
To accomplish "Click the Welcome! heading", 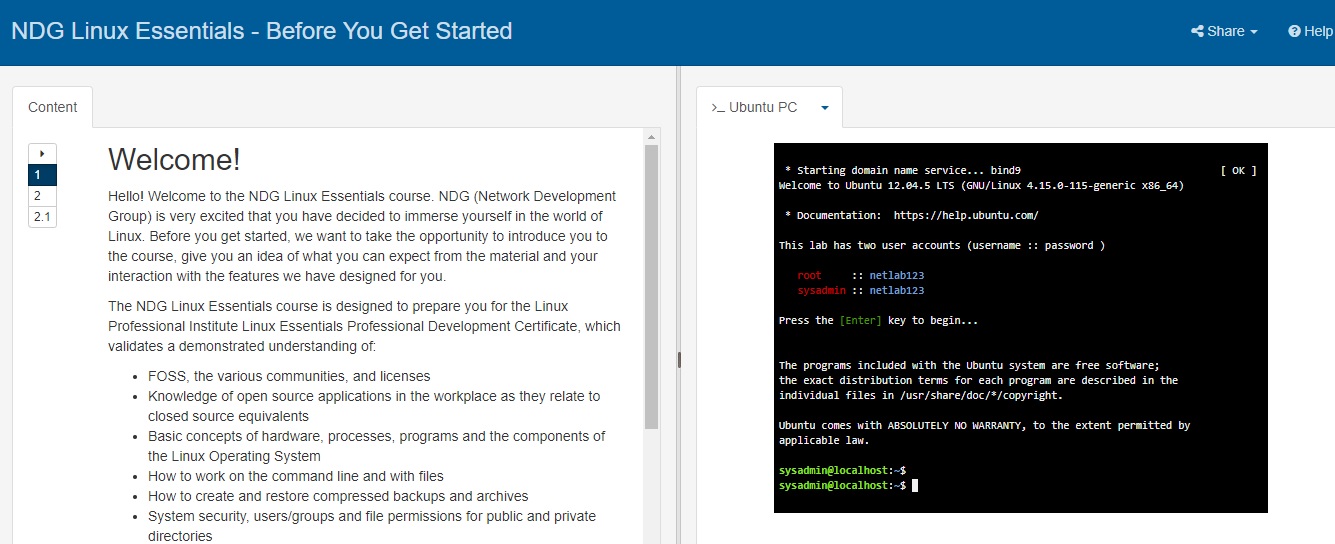I will [174, 159].
